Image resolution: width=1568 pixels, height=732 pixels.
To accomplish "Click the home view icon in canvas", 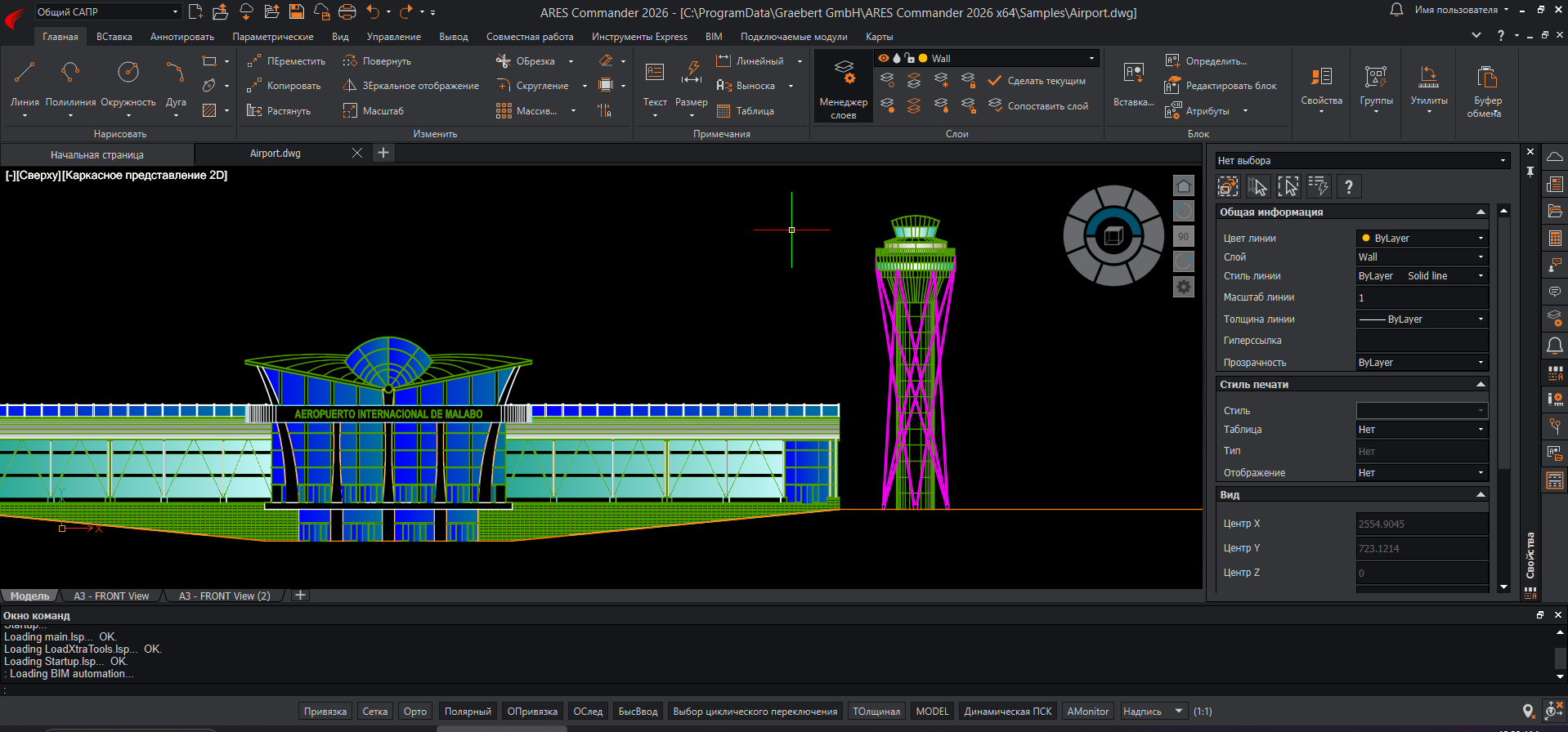I will coord(1183,186).
